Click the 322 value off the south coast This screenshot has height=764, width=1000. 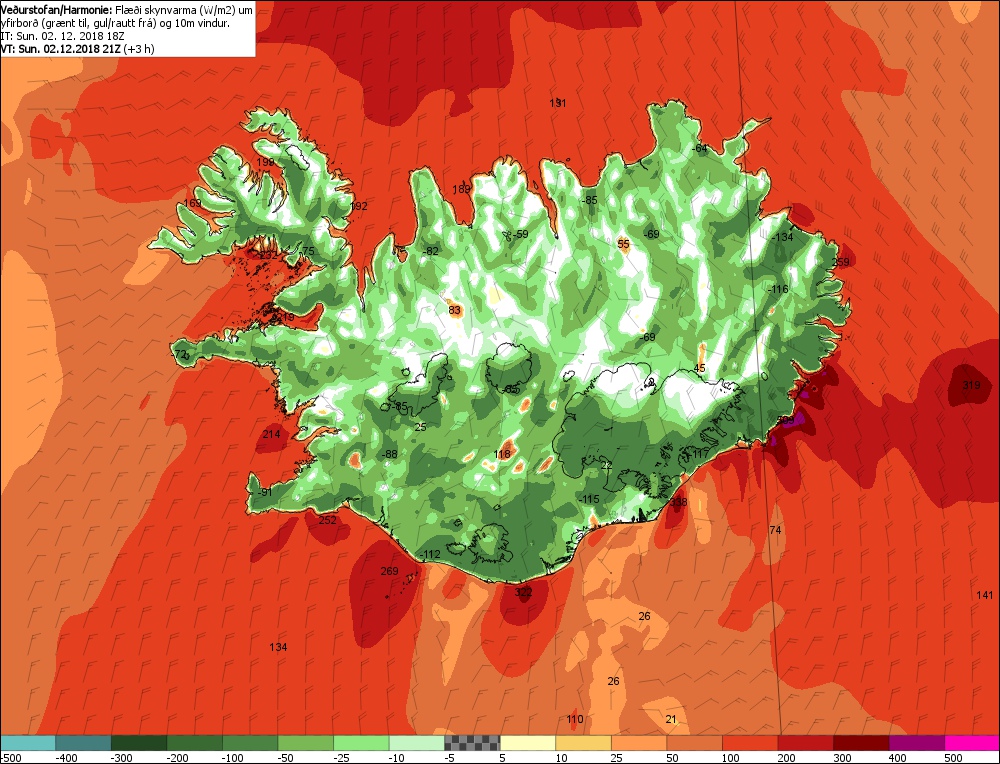pyautogui.click(x=523, y=592)
